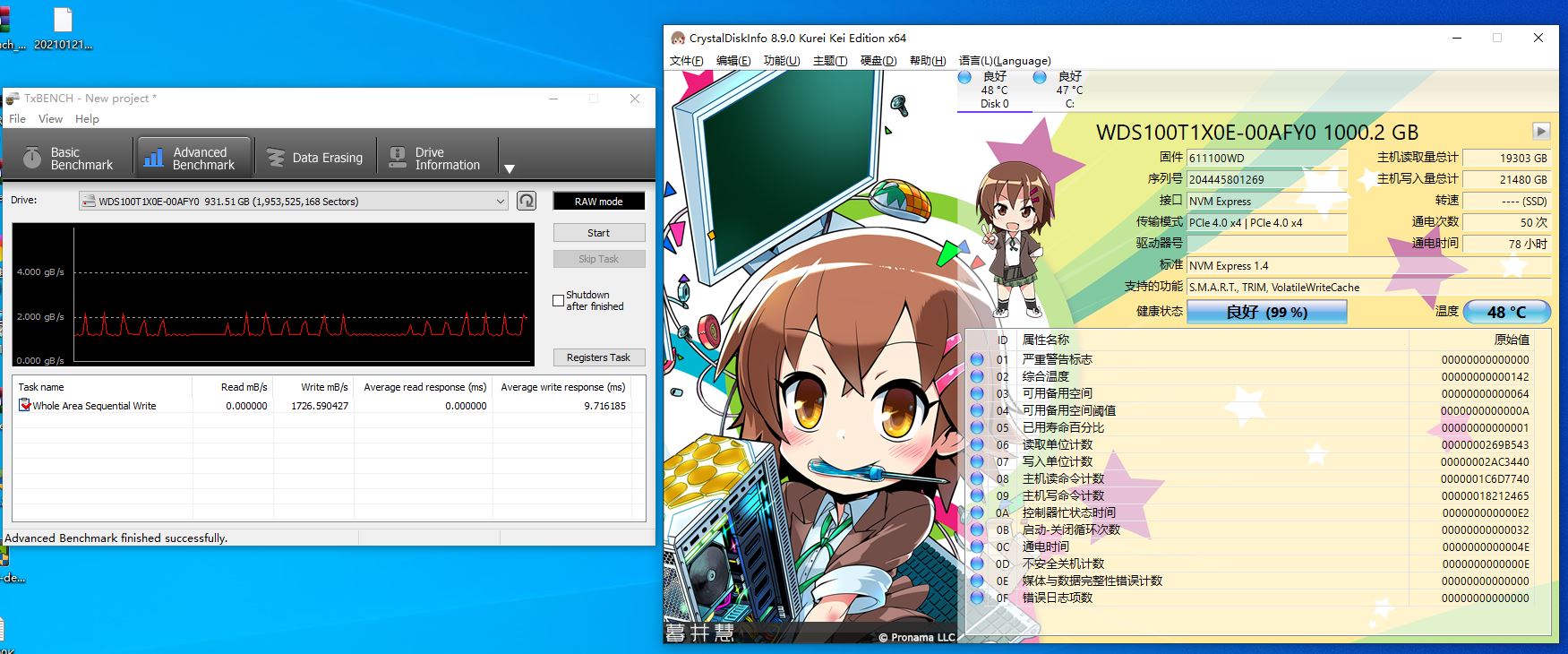Open CrystalDiskInfo 帮助(H) menu
Screen dimensions: 1568x654
tap(928, 61)
